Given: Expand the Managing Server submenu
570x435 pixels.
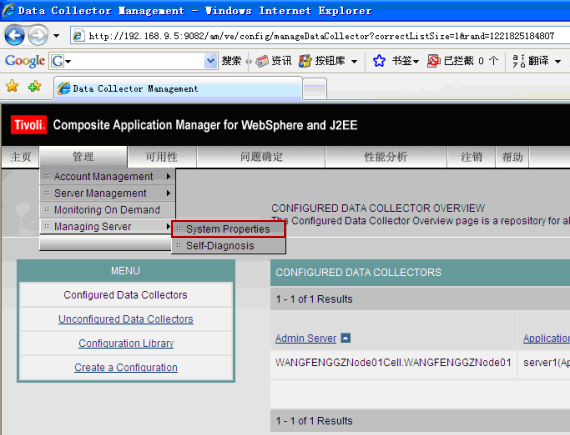Looking at the screenshot, I should (x=106, y=227).
